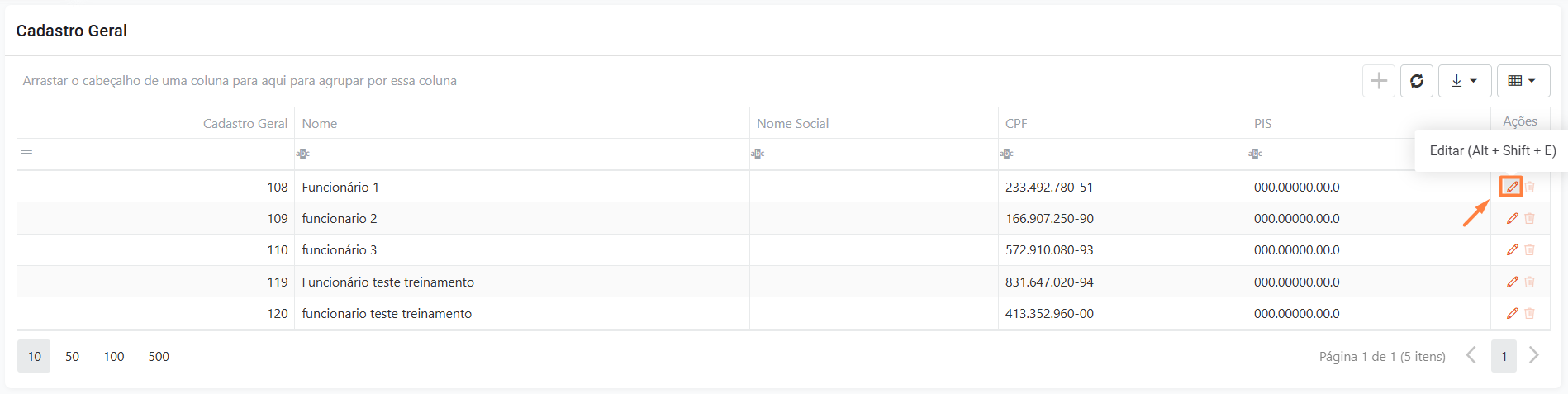
Task: Open the column chooser dropdown
Action: coord(1523,81)
